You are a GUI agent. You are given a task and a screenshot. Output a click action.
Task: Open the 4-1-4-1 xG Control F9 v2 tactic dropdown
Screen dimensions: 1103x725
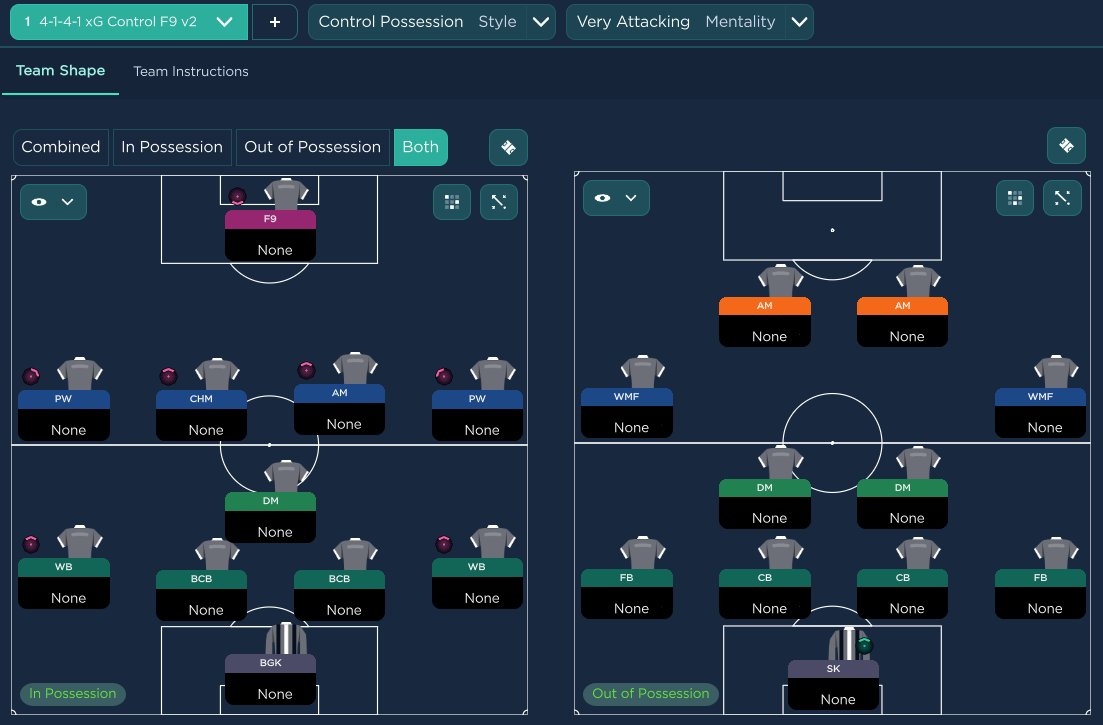coord(129,22)
